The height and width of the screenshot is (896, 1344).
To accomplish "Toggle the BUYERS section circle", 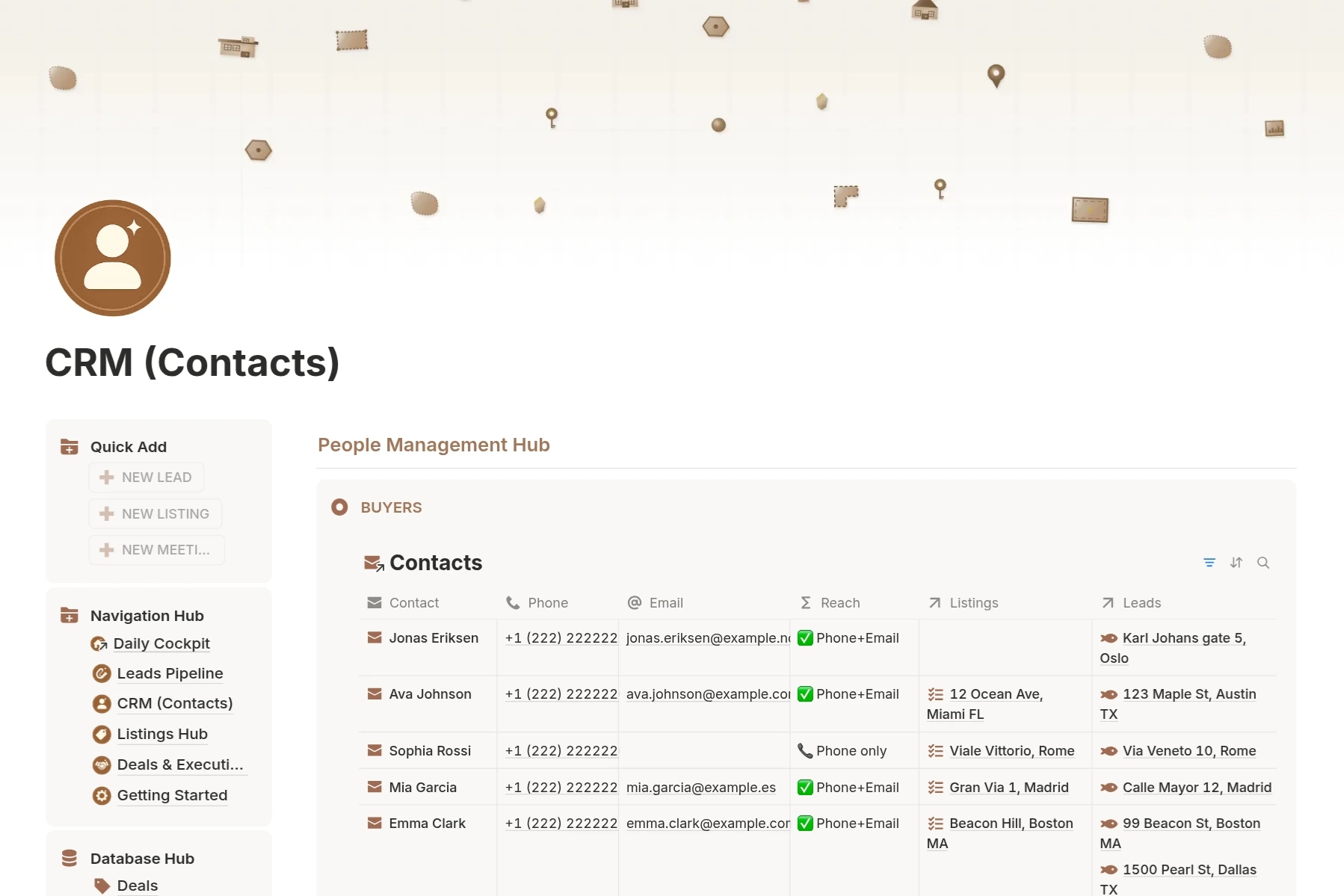I will click(x=339, y=507).
